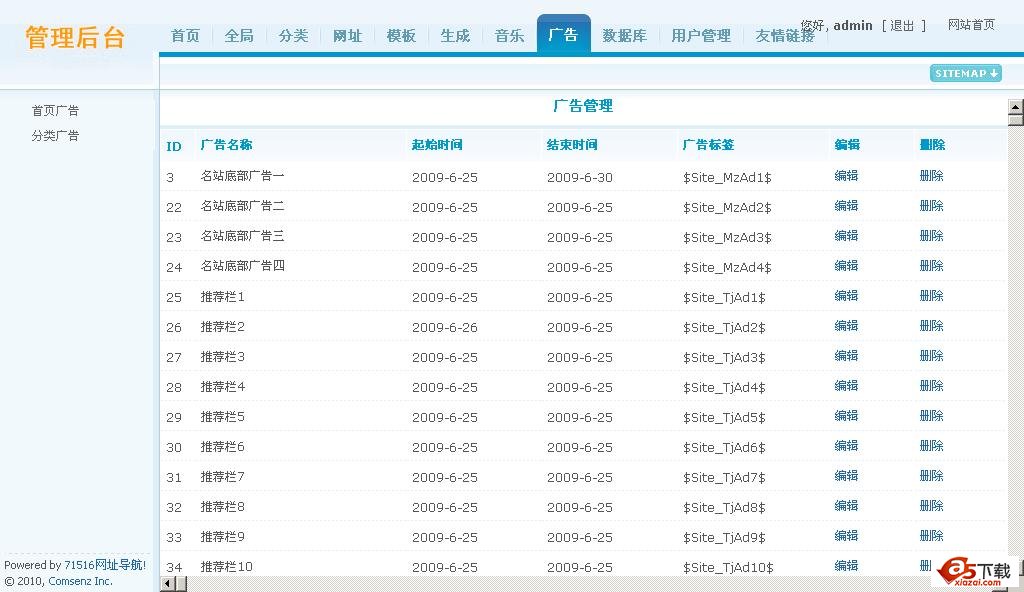The height and width of the screenshot is (592, 1024).
Task: Click the Comsenz Inc. footer link
Action: click(80, 581)
